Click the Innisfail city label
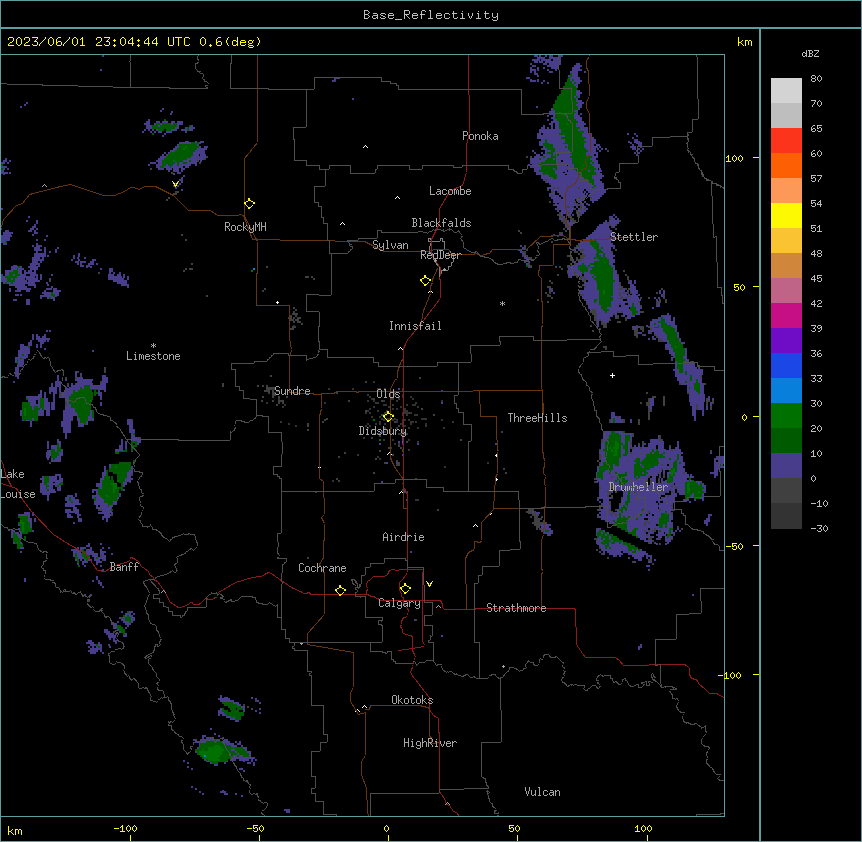862x842 pixels. 415,326
